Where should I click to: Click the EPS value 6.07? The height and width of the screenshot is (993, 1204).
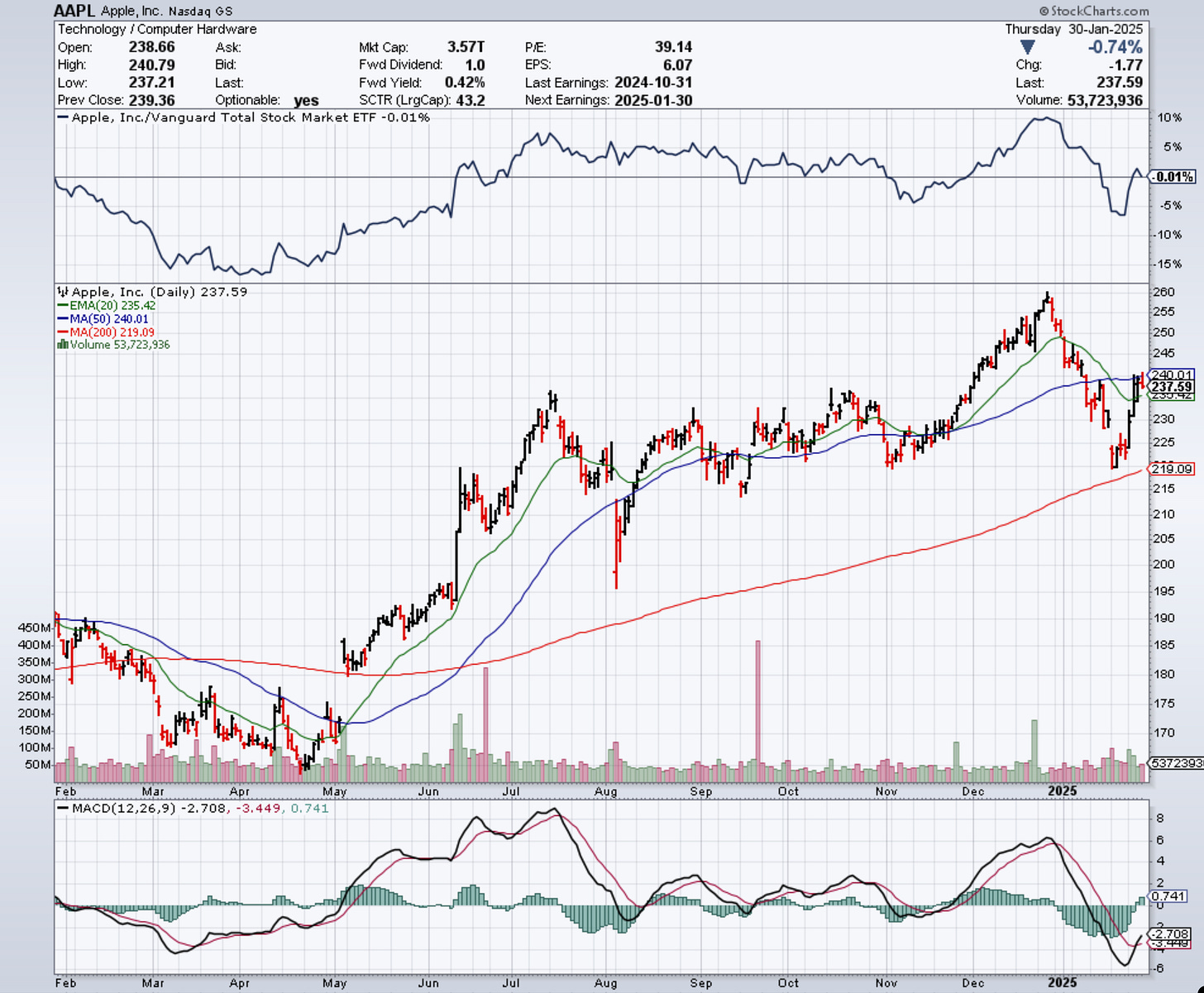(x=677, y=64)
